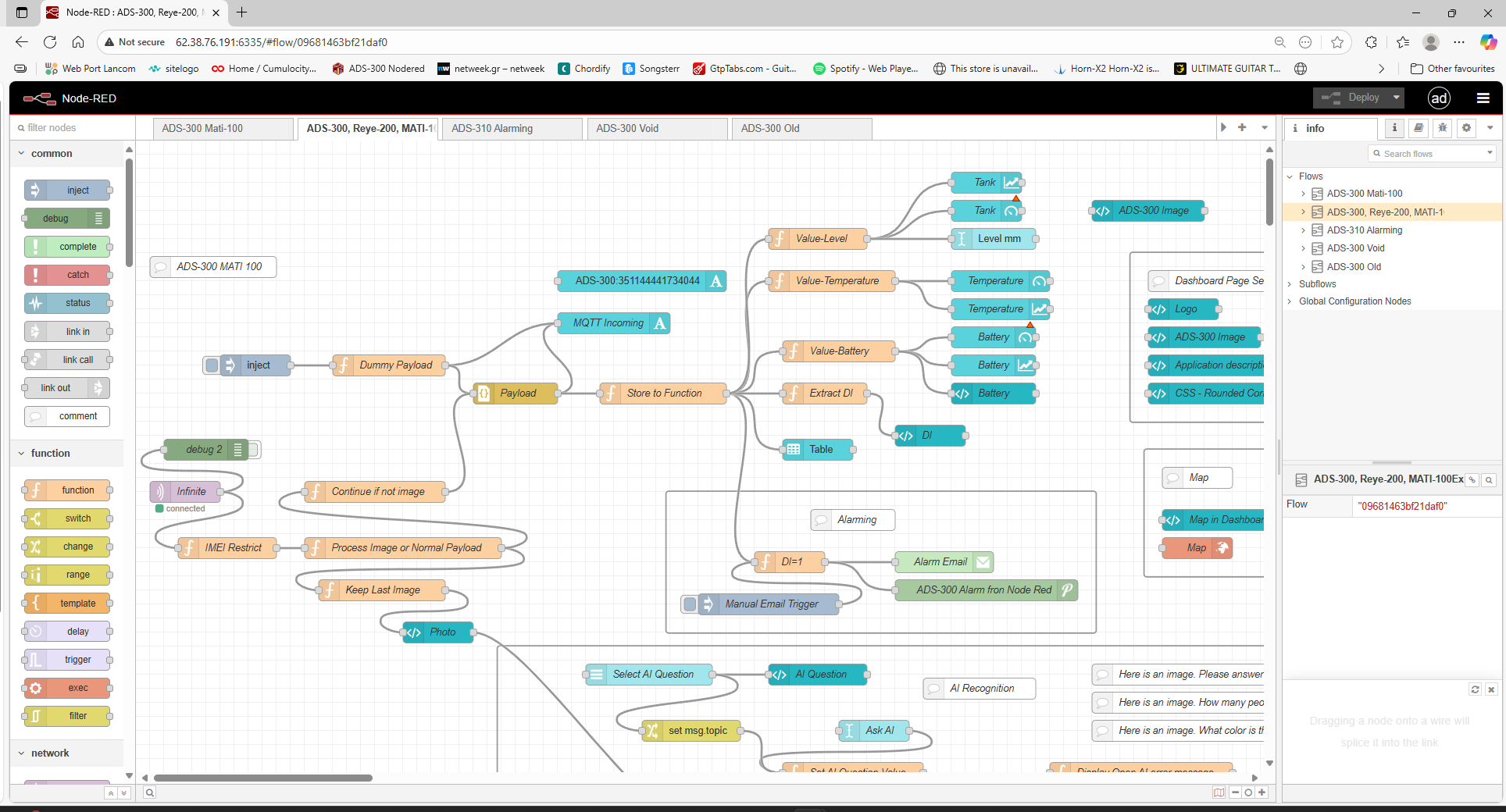Viewport: 1506px width, 812px height.
Task: Click the workspace horizontal scrollbar
Action: pos(263,778)
